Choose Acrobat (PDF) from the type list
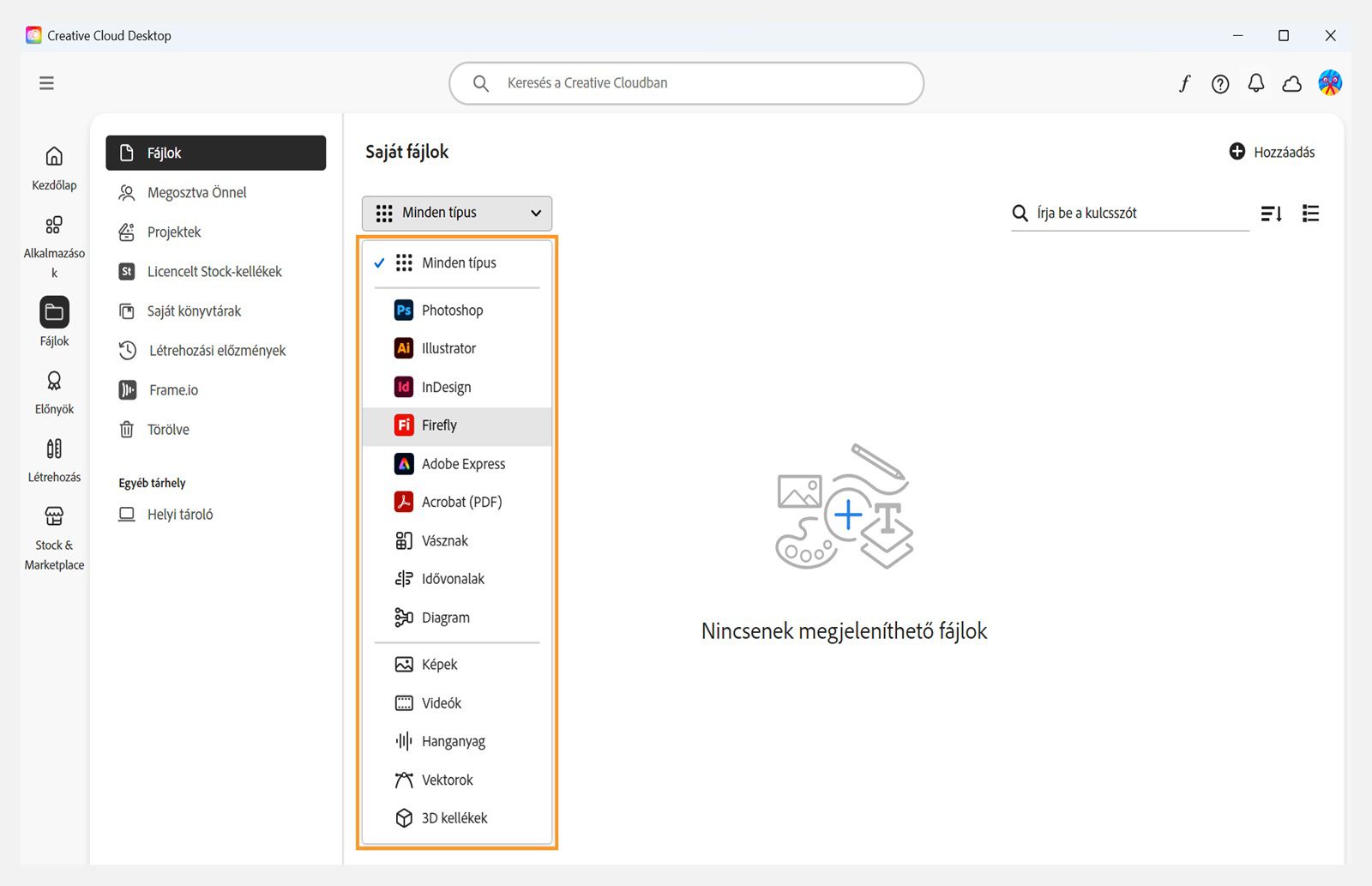 [457, 503]
